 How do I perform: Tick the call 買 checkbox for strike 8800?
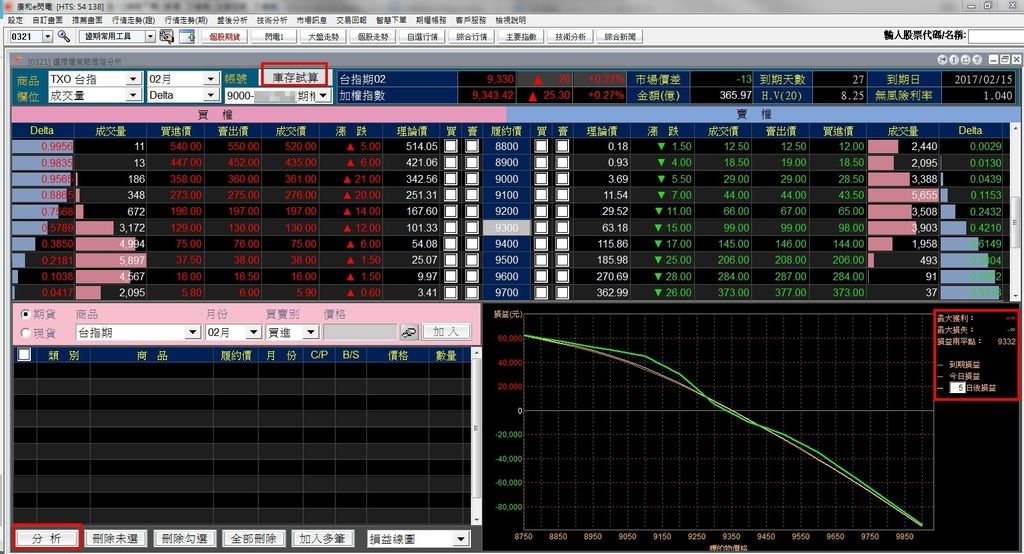pyautogui.click(x=451, y=146)
